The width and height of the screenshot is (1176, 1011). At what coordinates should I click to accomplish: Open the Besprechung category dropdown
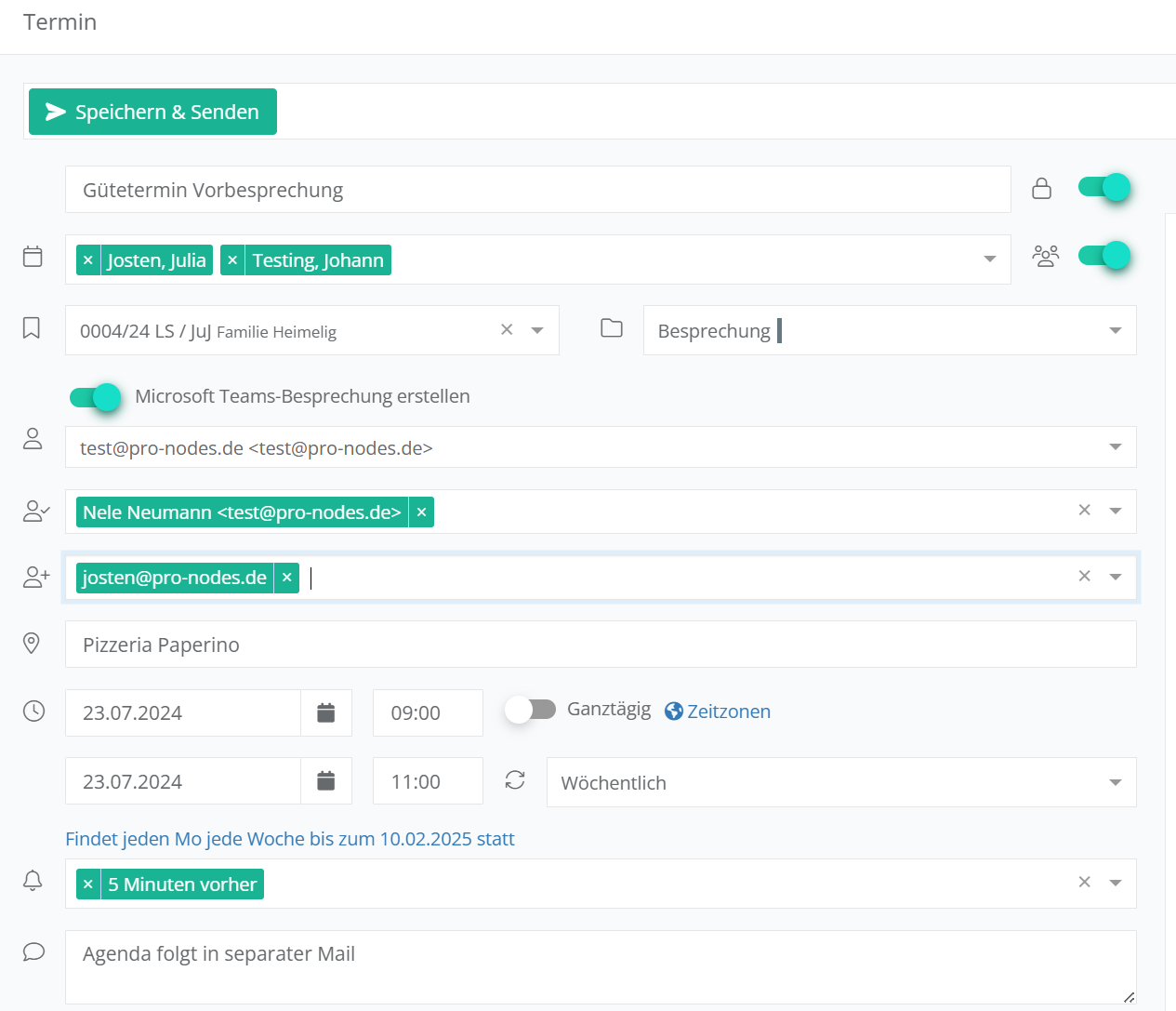(1115, 331)
